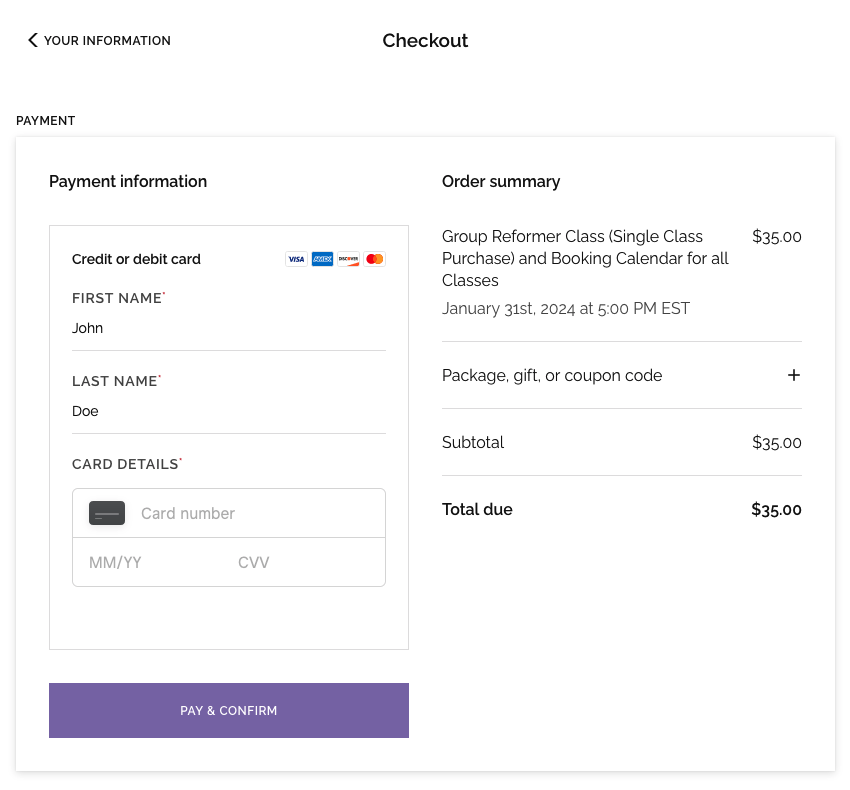Expand the coupon code plus icon

794,375
